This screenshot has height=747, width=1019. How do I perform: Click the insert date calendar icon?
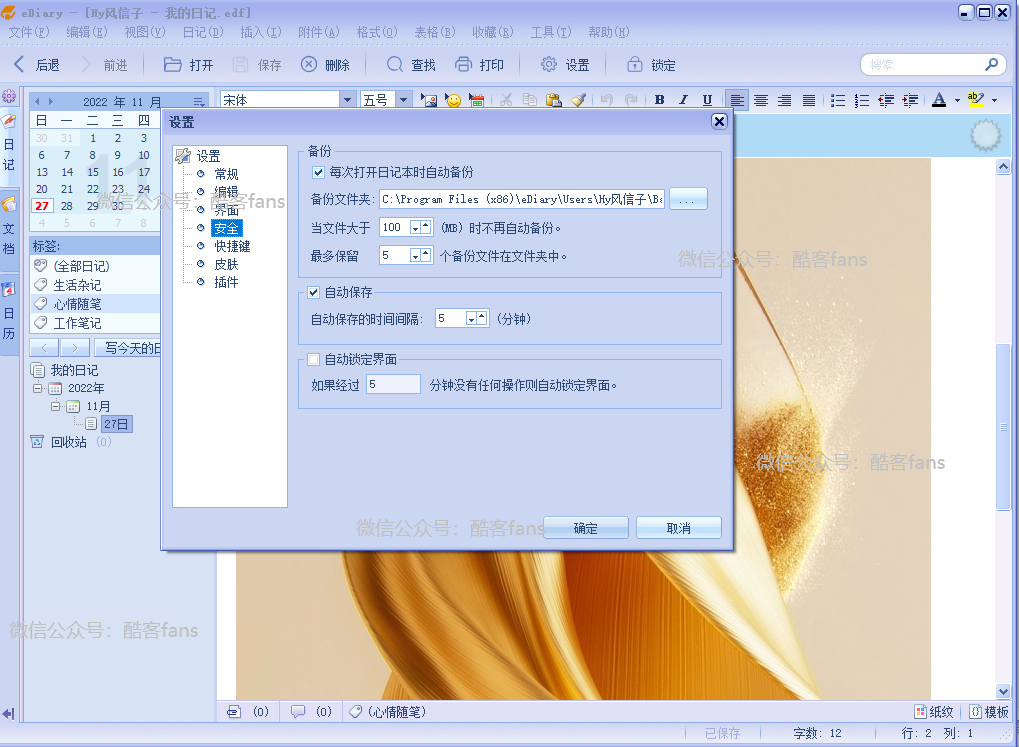(476, 100)
